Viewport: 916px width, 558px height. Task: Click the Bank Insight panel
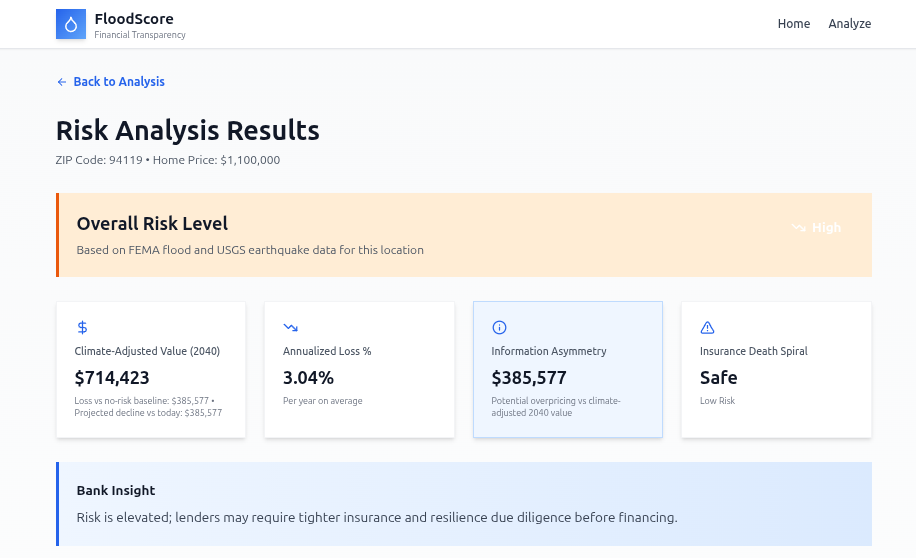coord(464,504)
